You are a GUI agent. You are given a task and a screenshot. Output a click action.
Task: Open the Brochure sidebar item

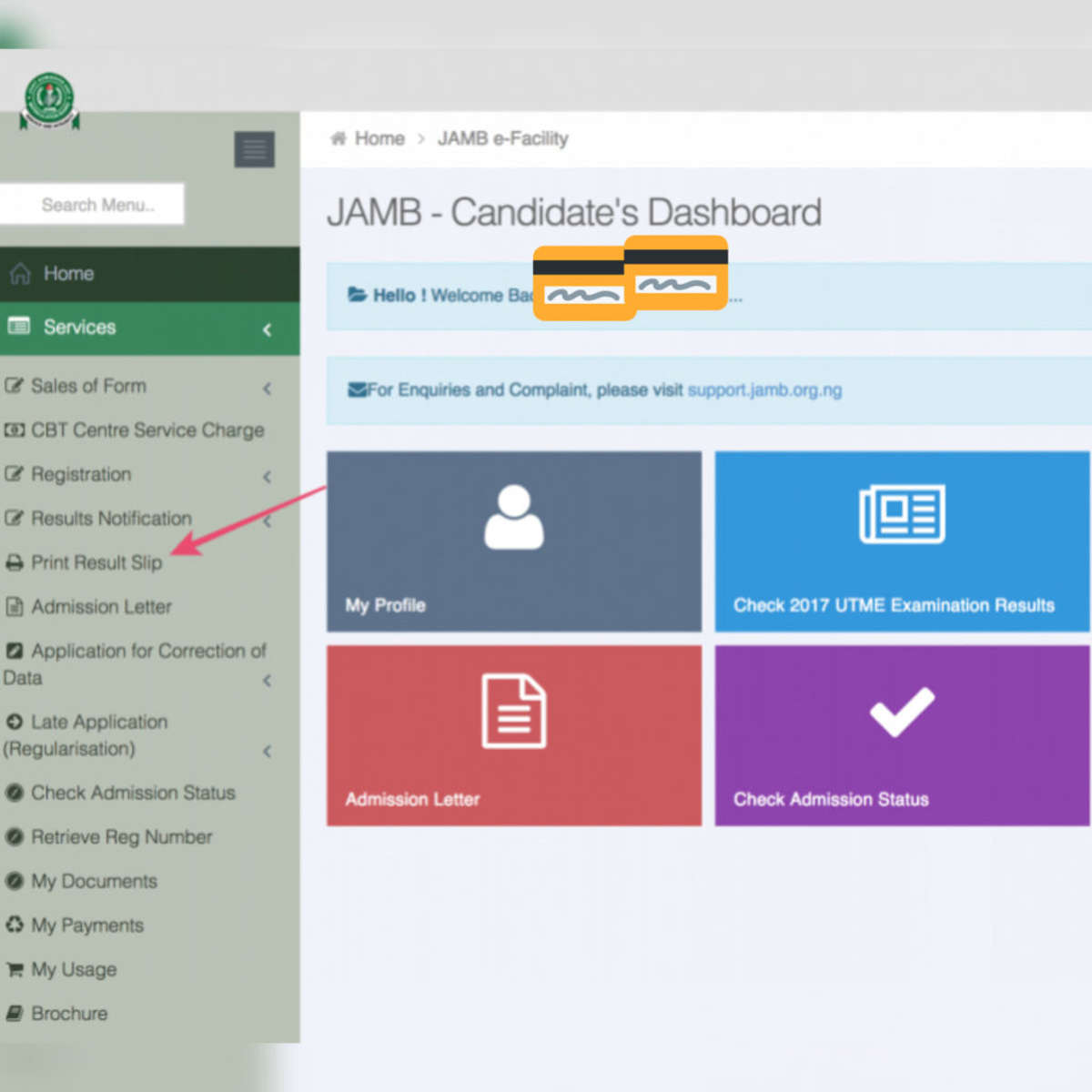[69, 1014]
